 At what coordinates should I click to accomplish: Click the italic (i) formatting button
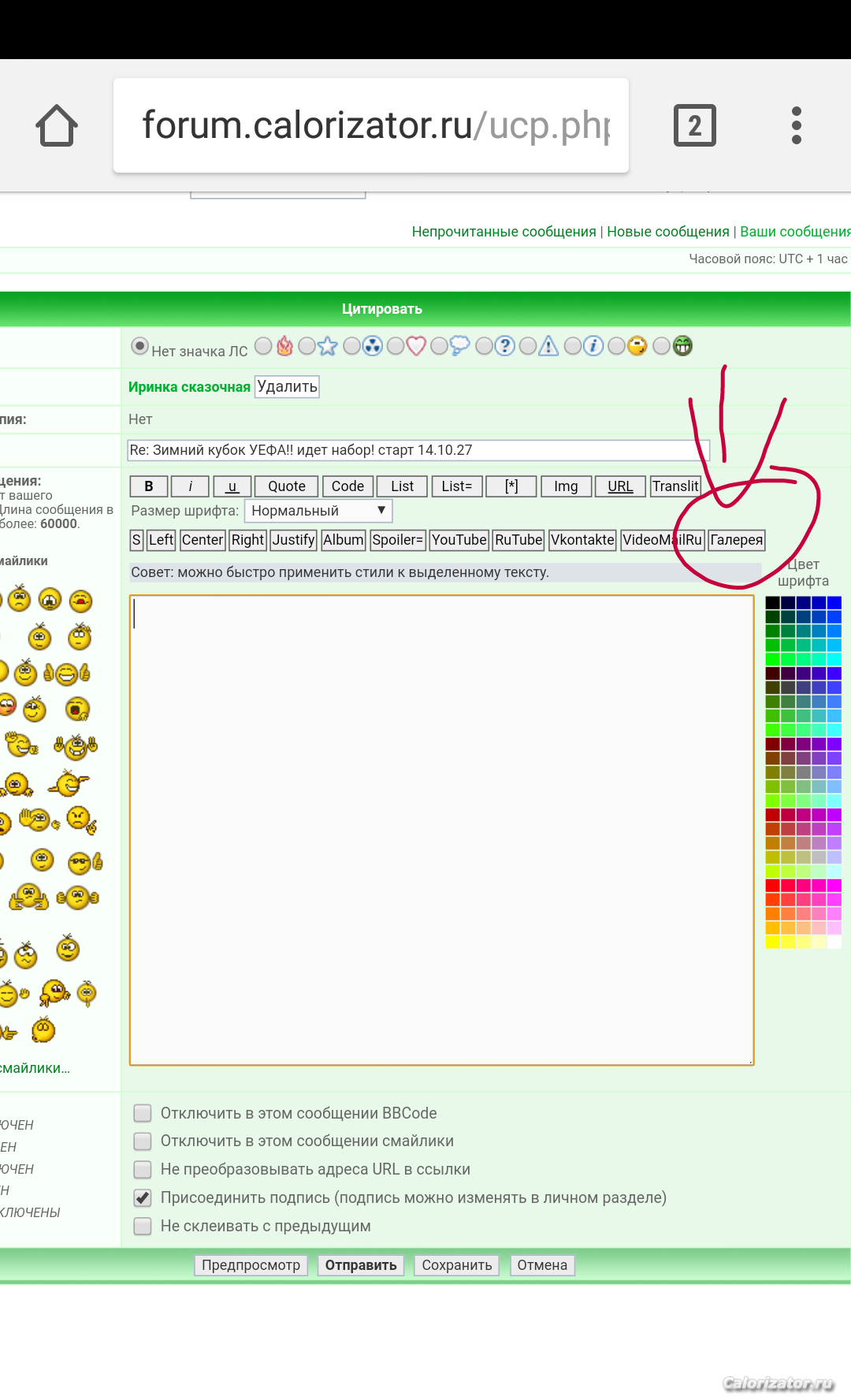point(190,486)
